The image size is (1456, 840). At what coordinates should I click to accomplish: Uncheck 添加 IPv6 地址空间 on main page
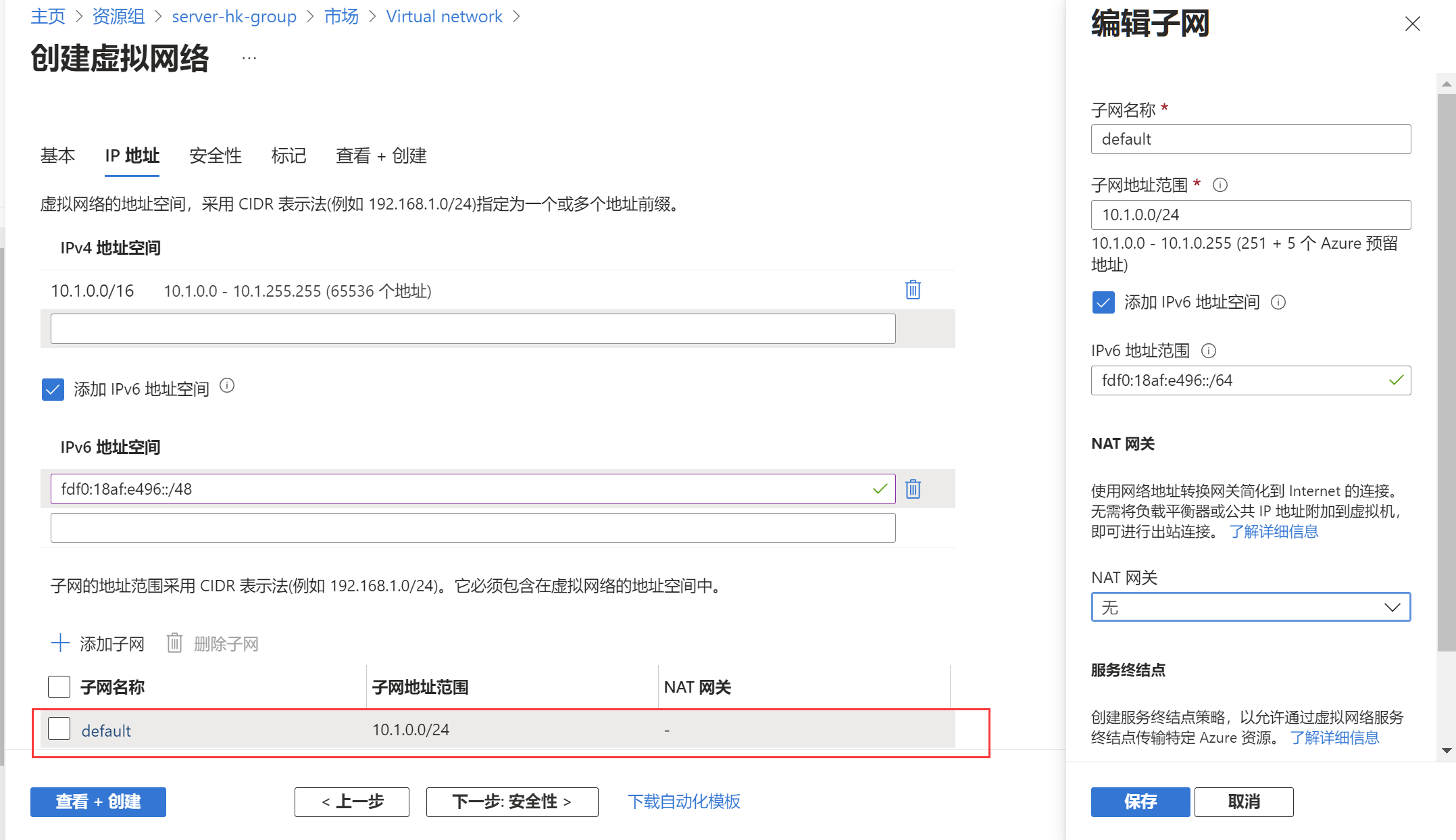pos(53,389)
